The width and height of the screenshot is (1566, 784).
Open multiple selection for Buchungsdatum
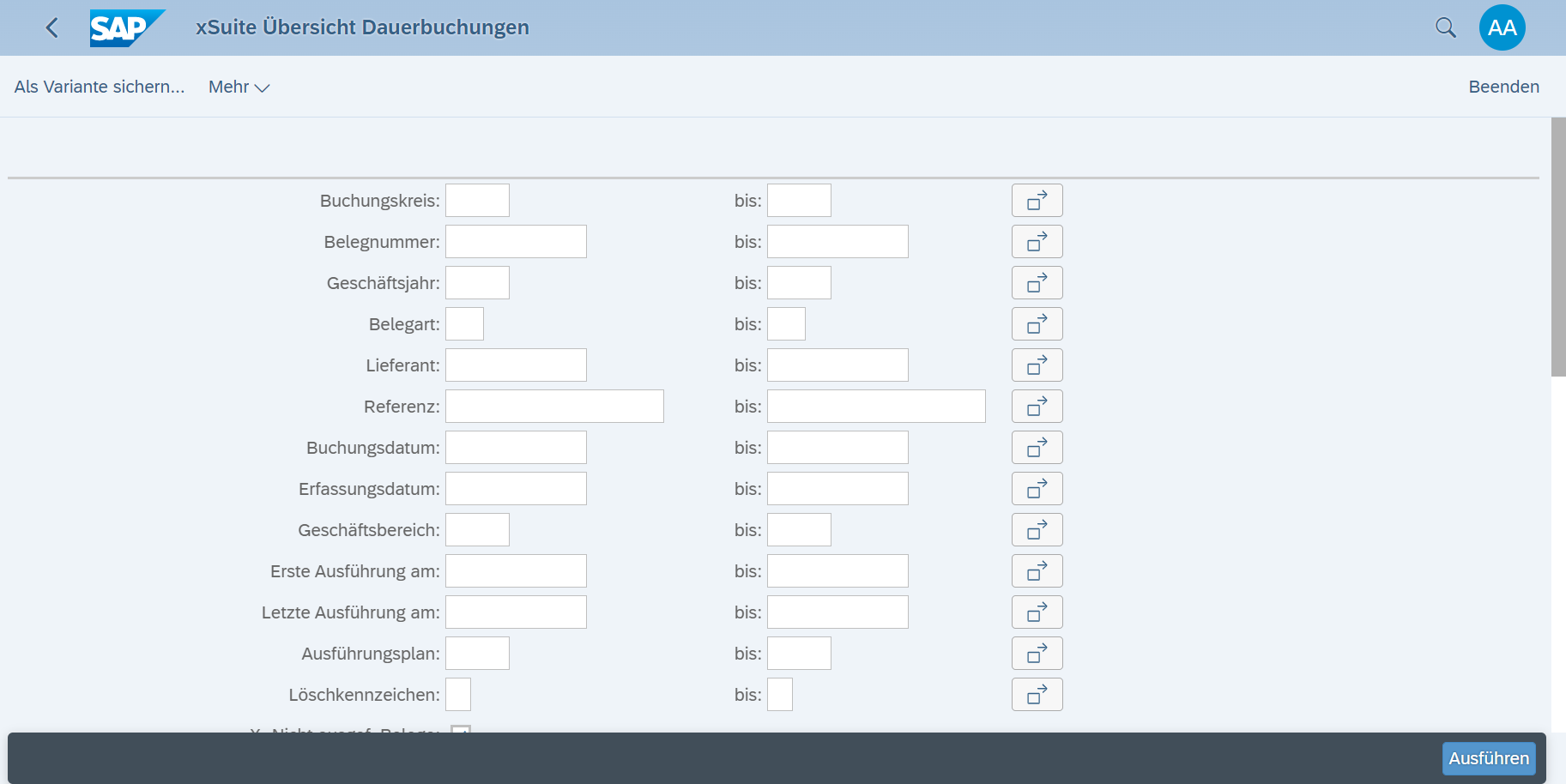1037,448
